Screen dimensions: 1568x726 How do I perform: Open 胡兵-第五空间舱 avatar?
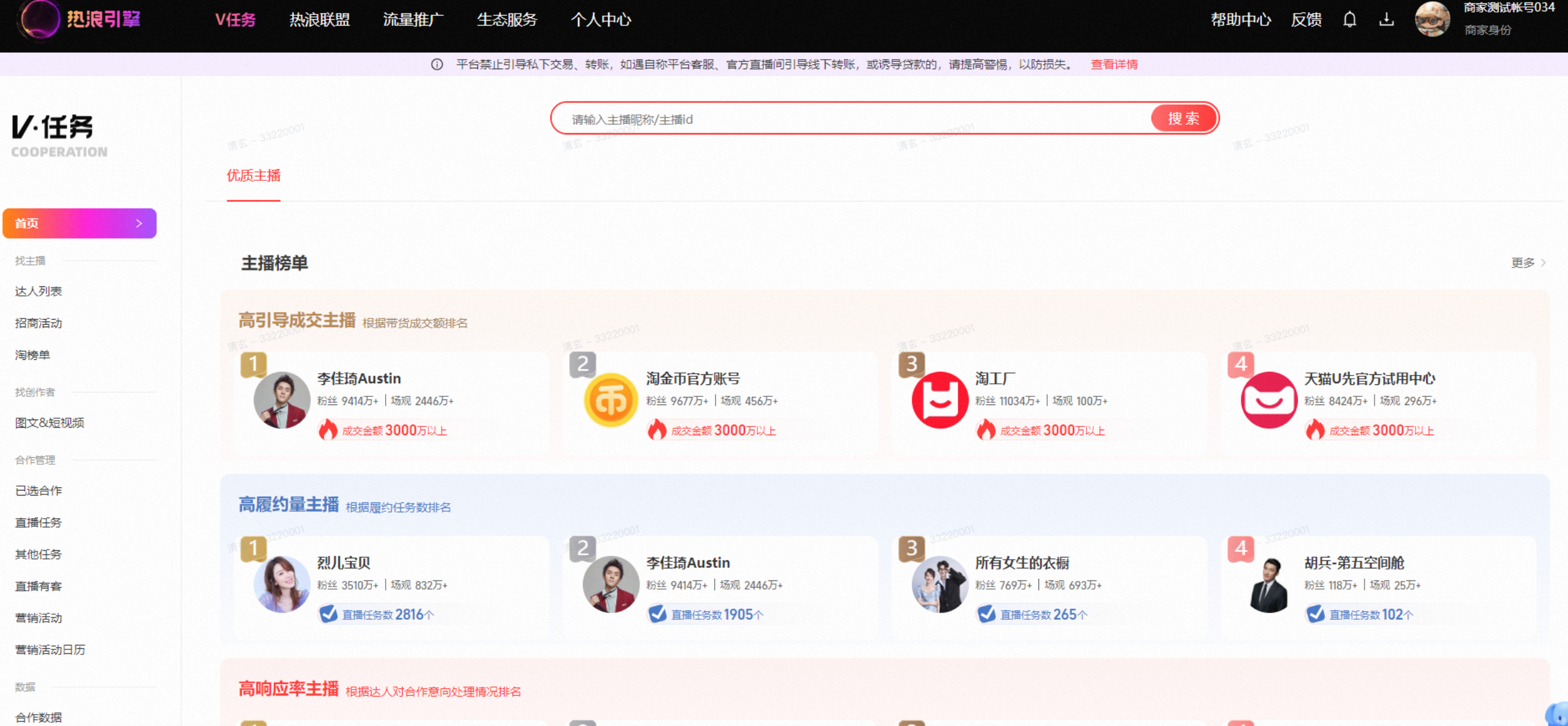tap(1269, 584)
